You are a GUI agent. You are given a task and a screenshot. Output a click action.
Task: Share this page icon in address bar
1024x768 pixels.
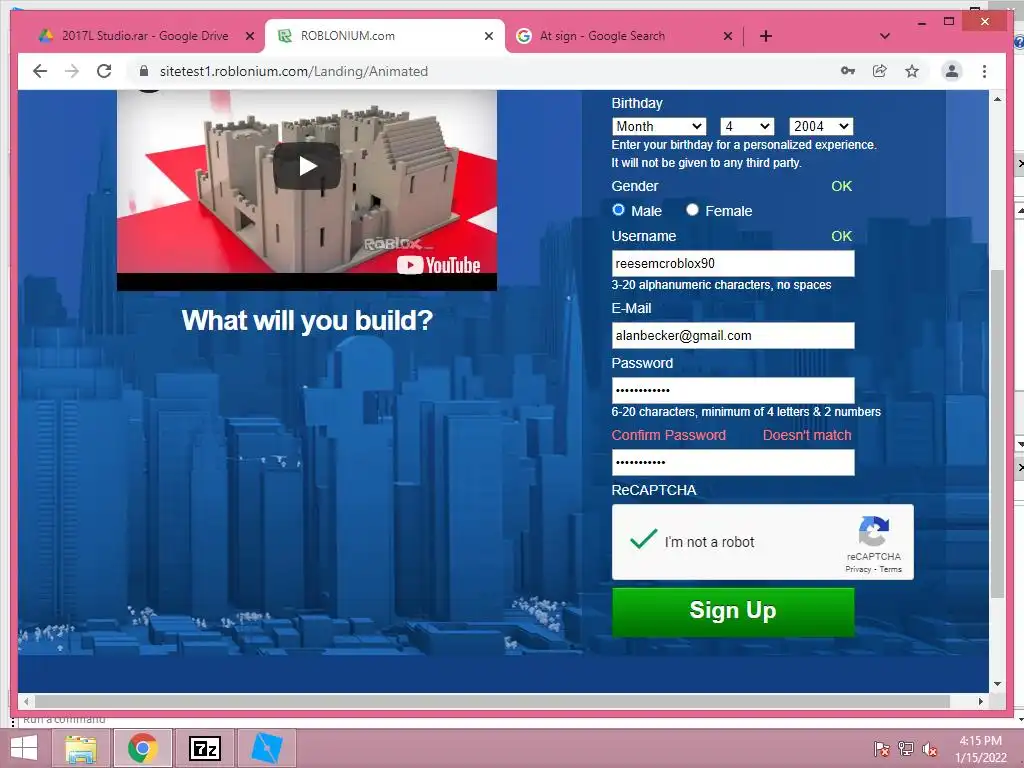point(880,71)
